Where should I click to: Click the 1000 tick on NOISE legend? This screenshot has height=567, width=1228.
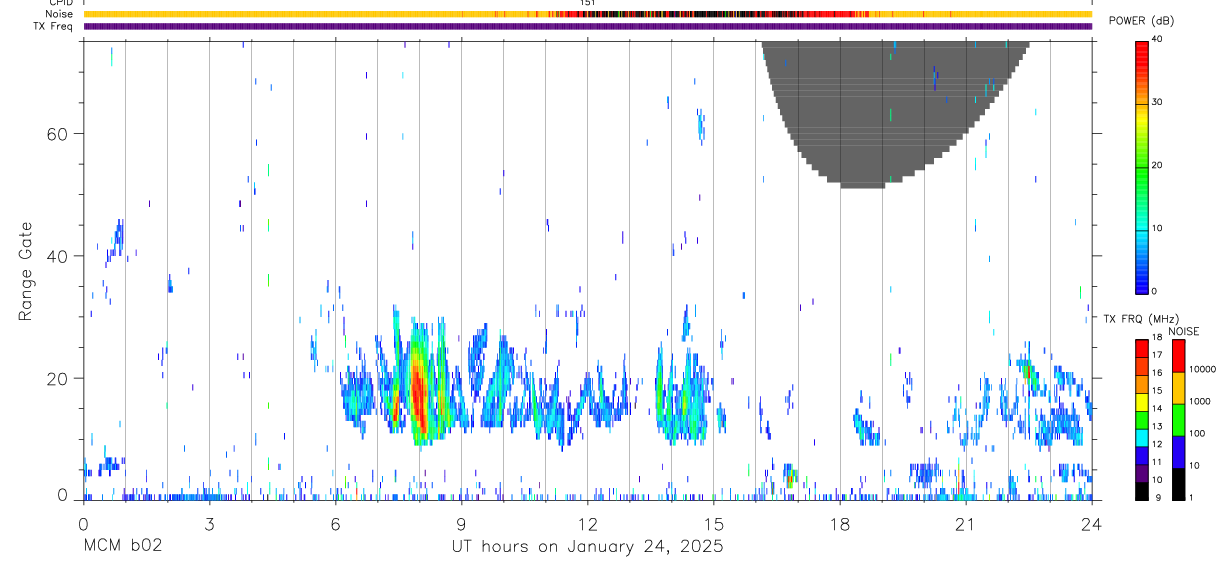1199,402
